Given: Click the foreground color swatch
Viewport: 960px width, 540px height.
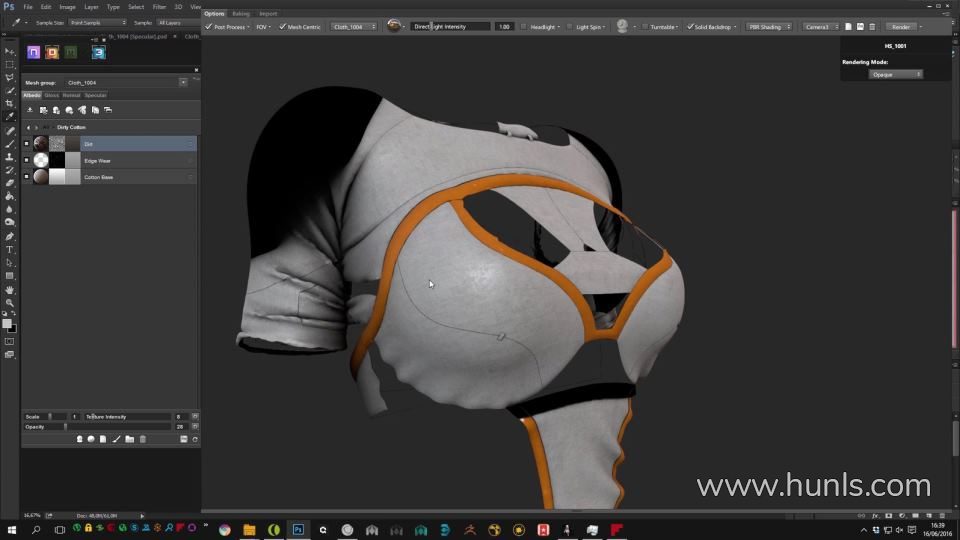Looking at the screenshot, I should coord(7,324).
